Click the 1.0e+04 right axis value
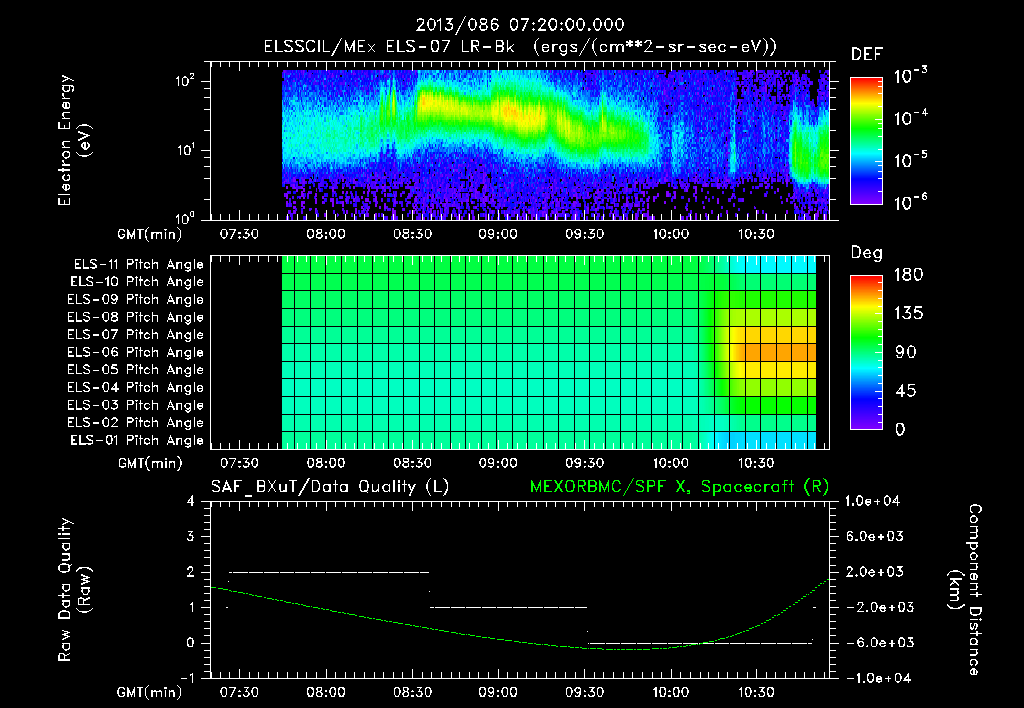Viewport: 1024px width, 708px height. 872,502
